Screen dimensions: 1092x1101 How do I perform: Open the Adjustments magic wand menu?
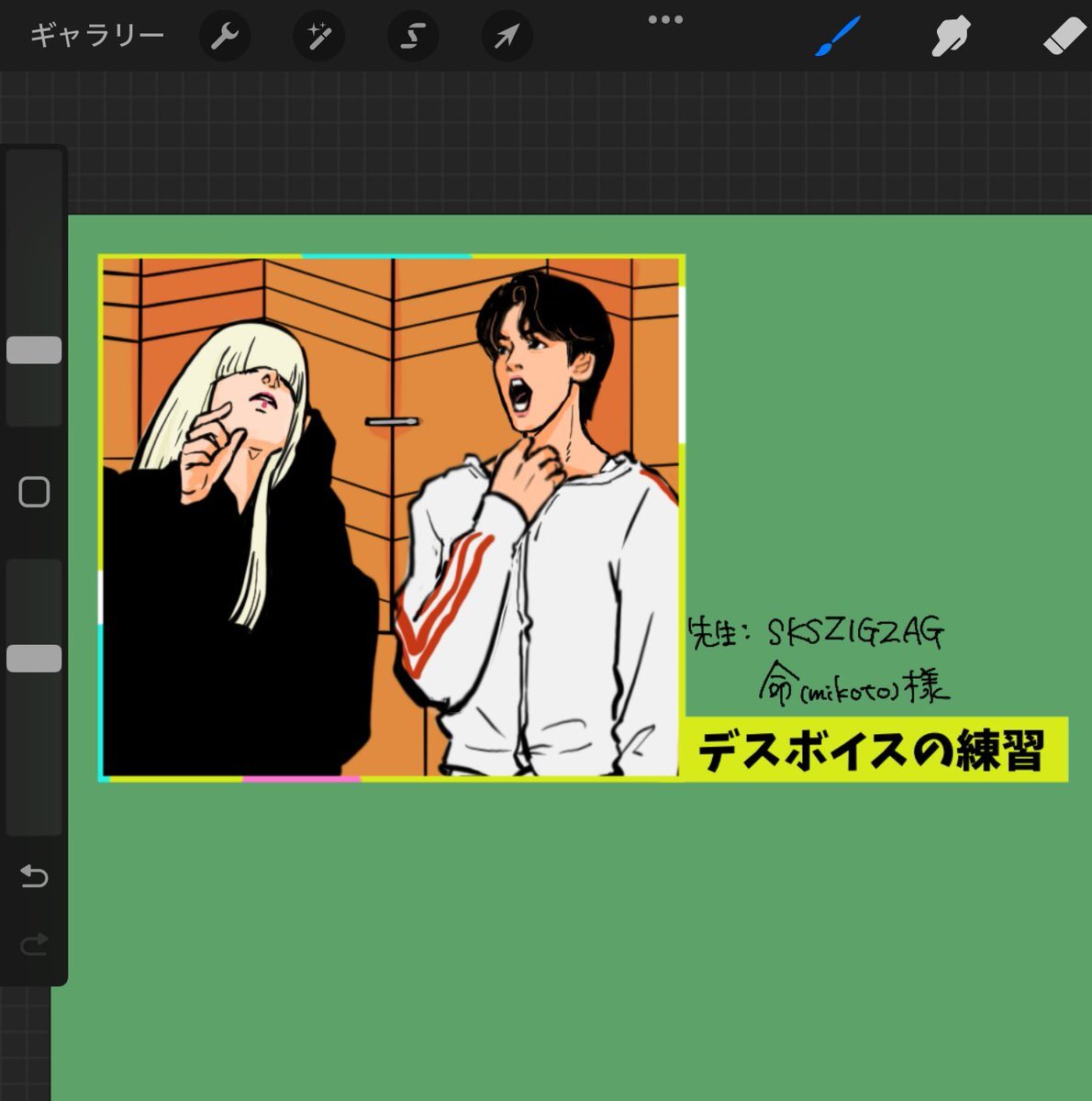pos(319,37)
